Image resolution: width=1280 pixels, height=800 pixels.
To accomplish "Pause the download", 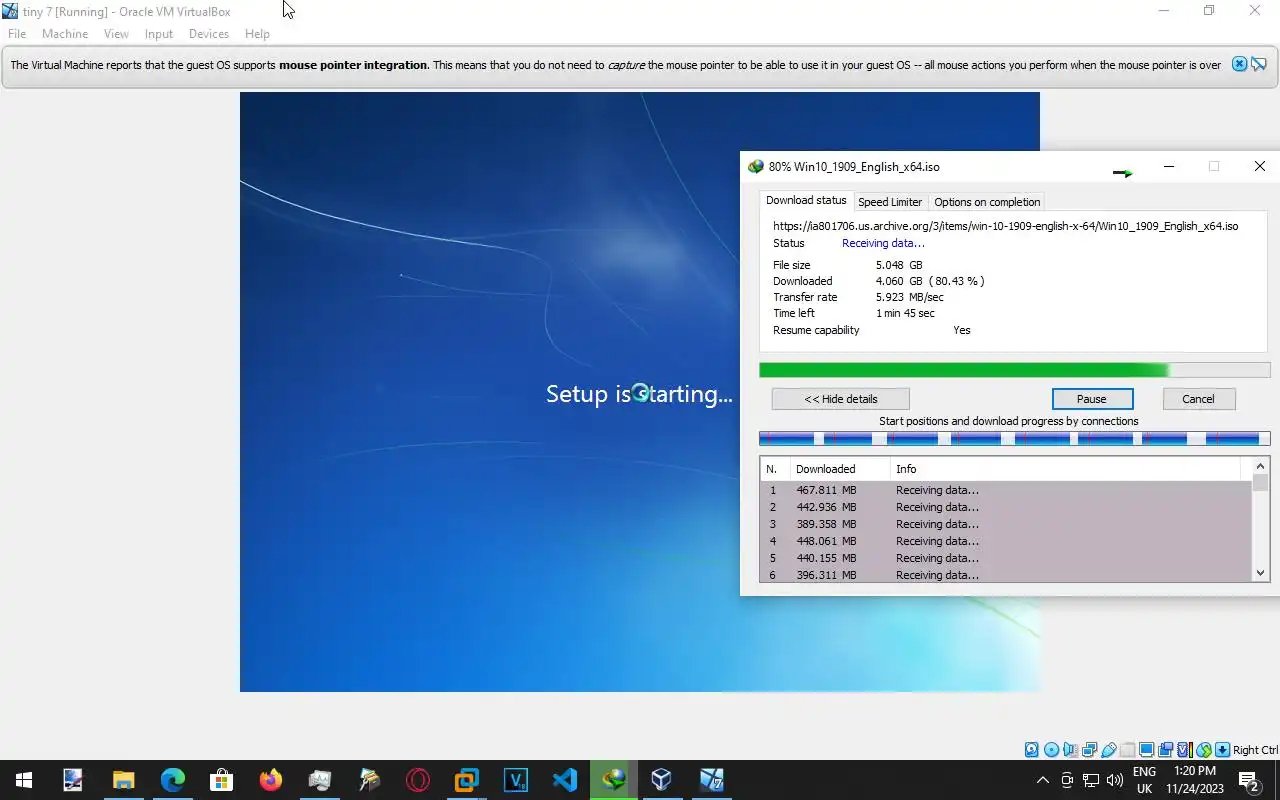I will click(1091, 399).
